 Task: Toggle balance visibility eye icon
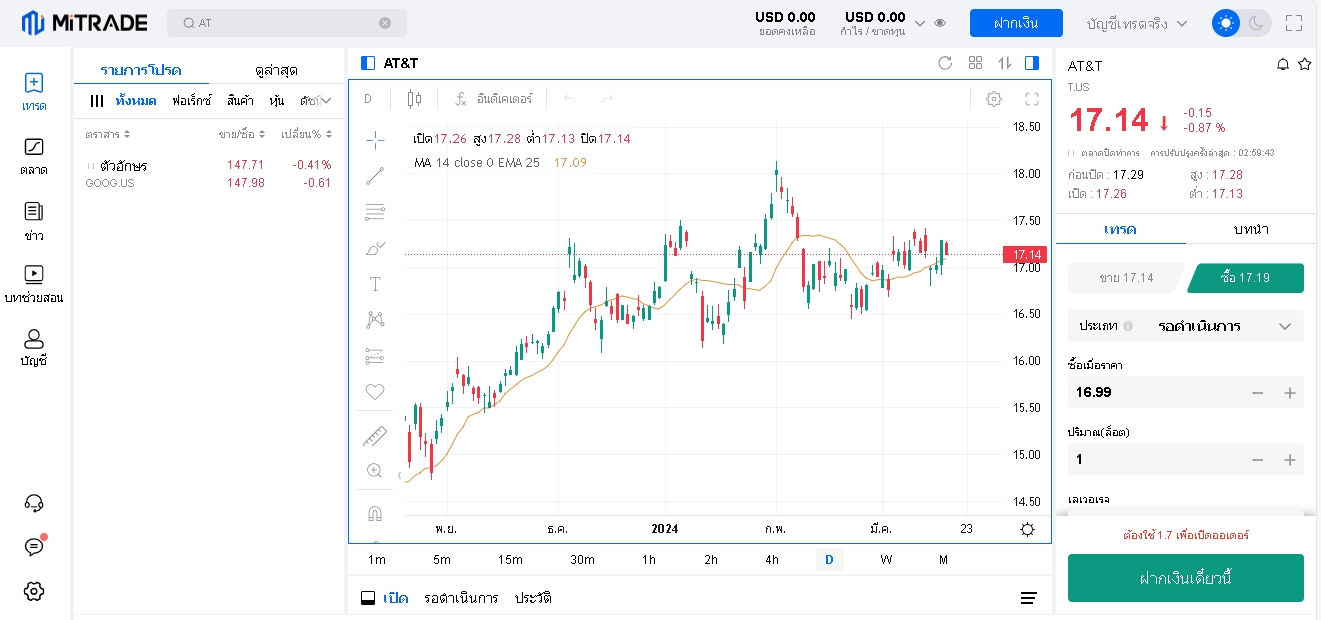pos(940,23)
